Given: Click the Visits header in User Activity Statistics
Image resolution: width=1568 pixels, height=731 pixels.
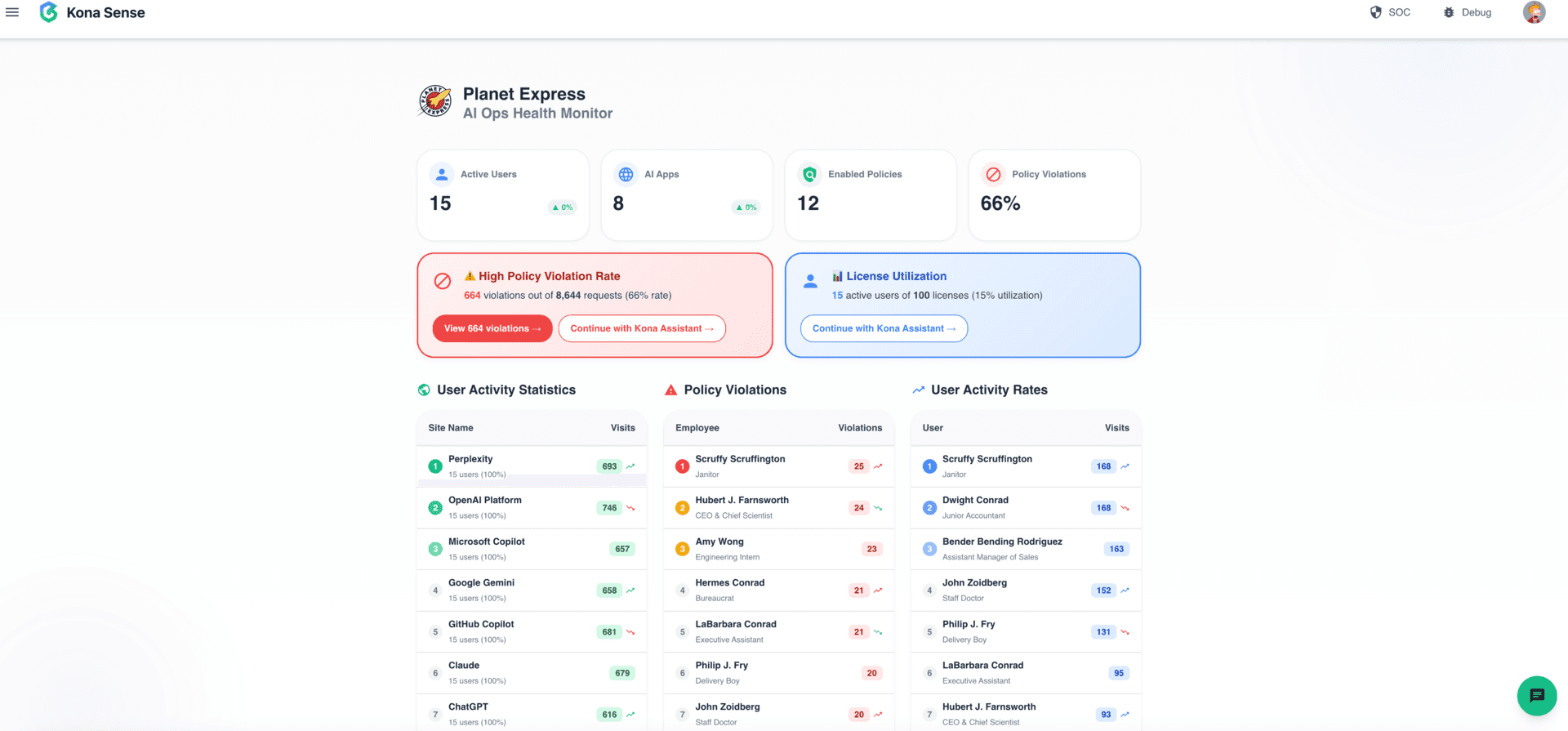Looking at the screenshot, I should point(623,428).
